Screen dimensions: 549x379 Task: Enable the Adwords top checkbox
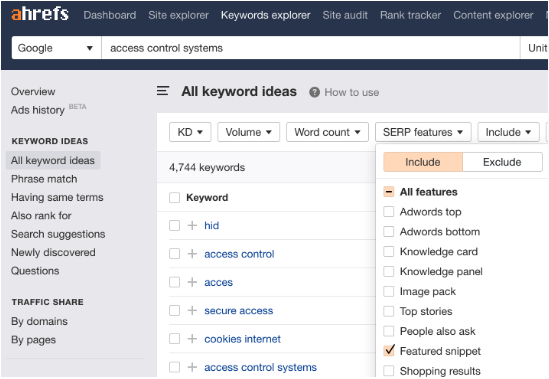point(389,212)
